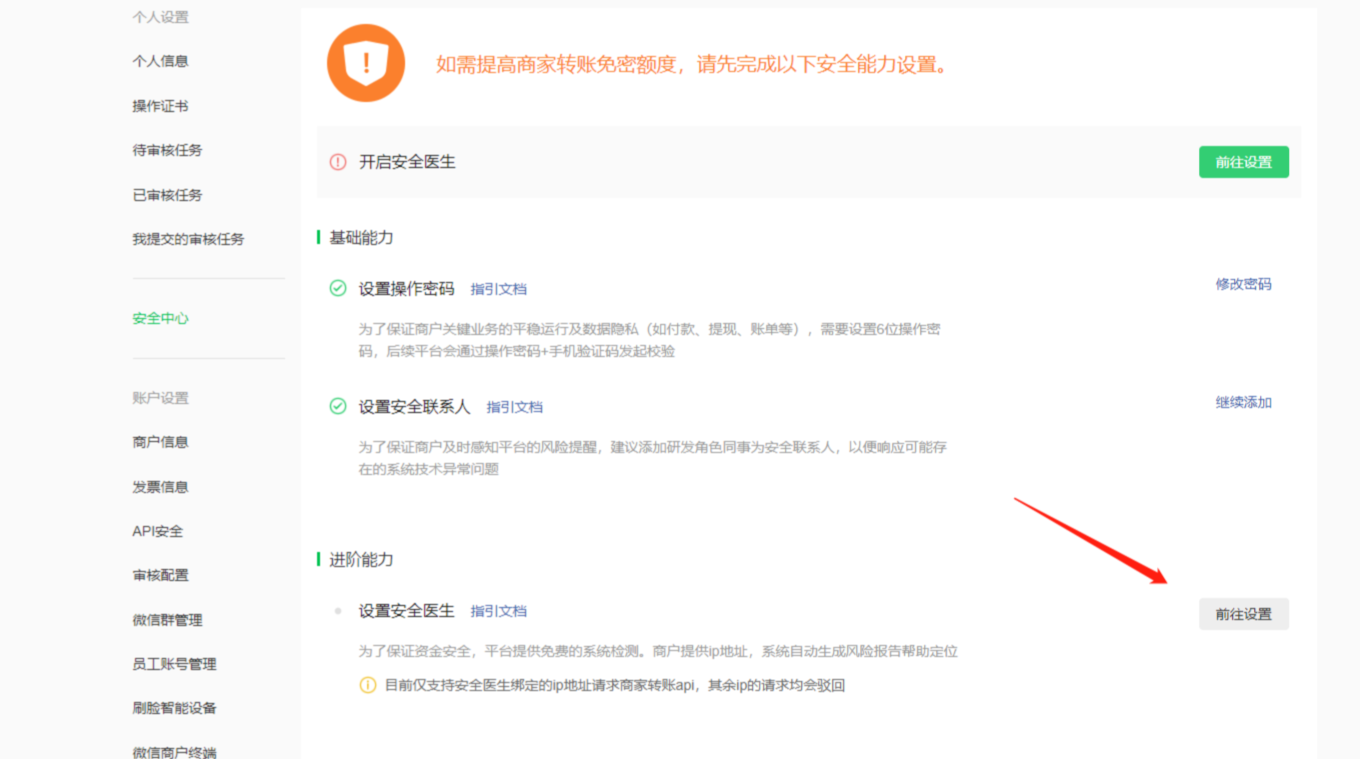
Task: Click the yellow info icon near ip地址 notice
Action: point(368,686)
